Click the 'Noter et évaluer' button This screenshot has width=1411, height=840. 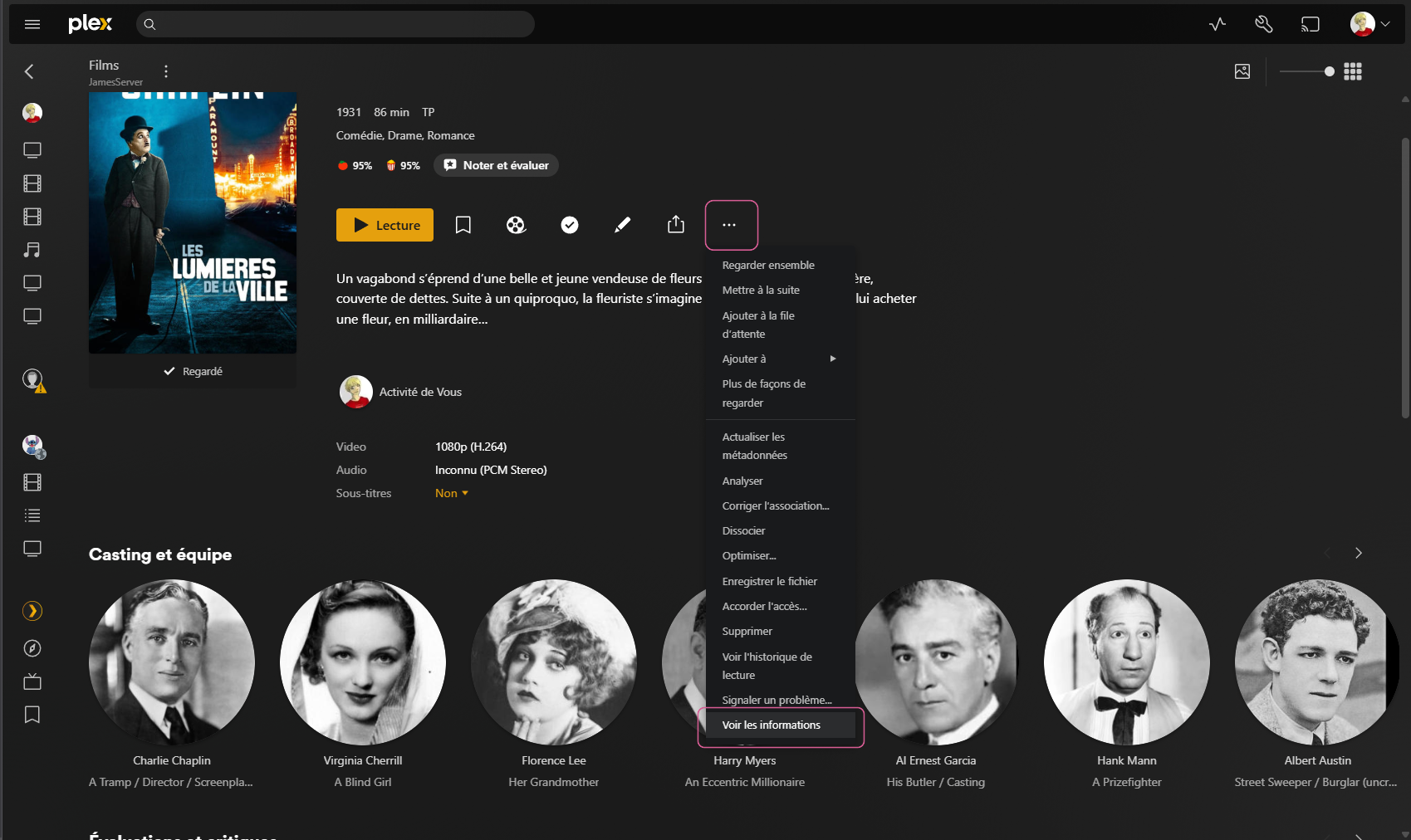[496, 165]
